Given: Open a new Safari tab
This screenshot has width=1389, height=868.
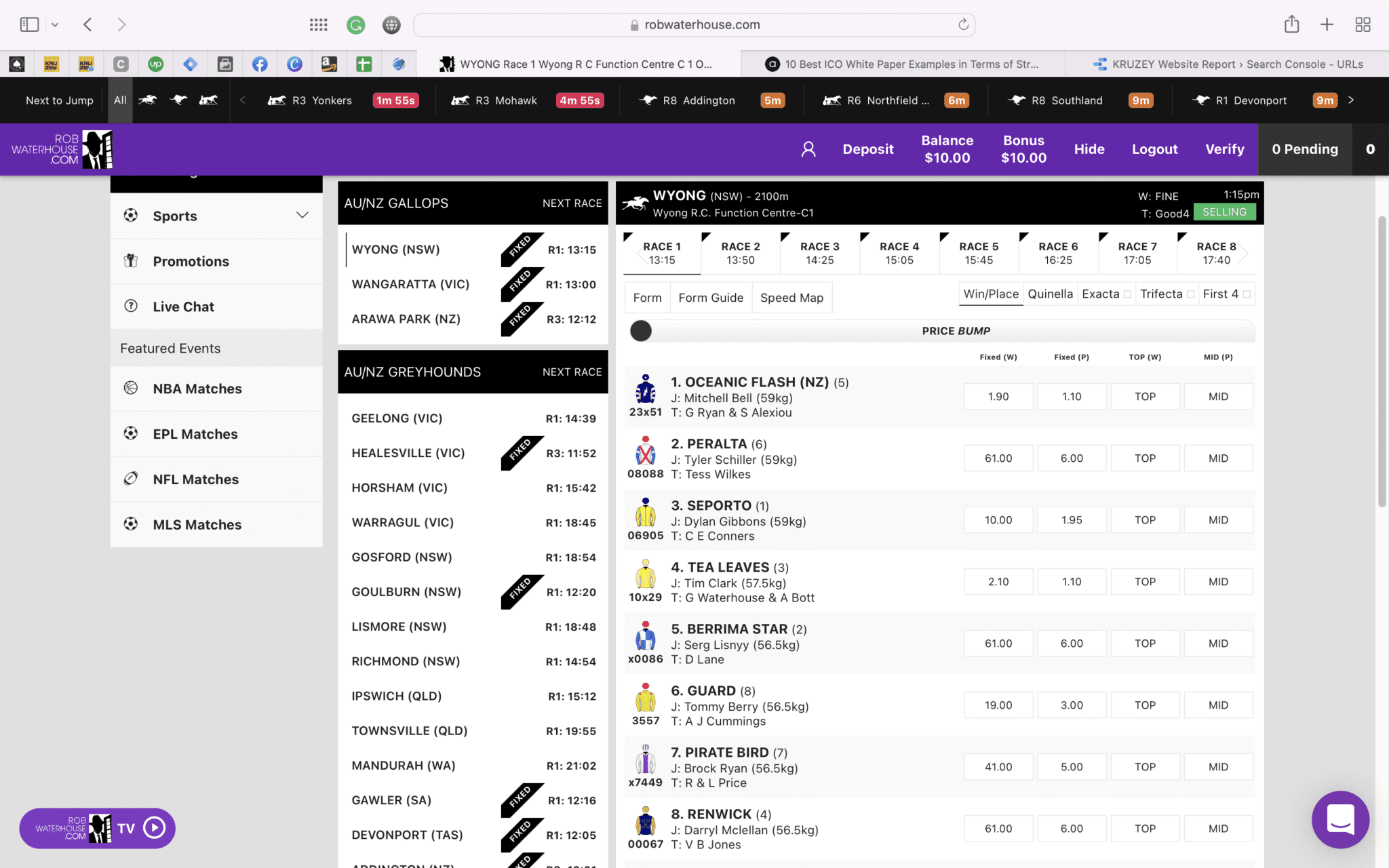Looking at the screenshot, I should click(x=1327, y=24).
